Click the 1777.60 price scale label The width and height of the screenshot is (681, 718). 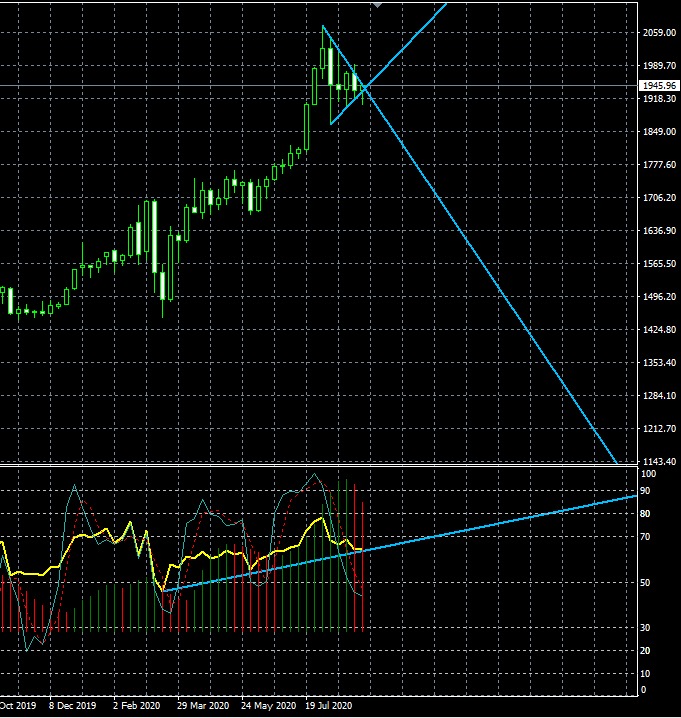click(x=659, y=164)
